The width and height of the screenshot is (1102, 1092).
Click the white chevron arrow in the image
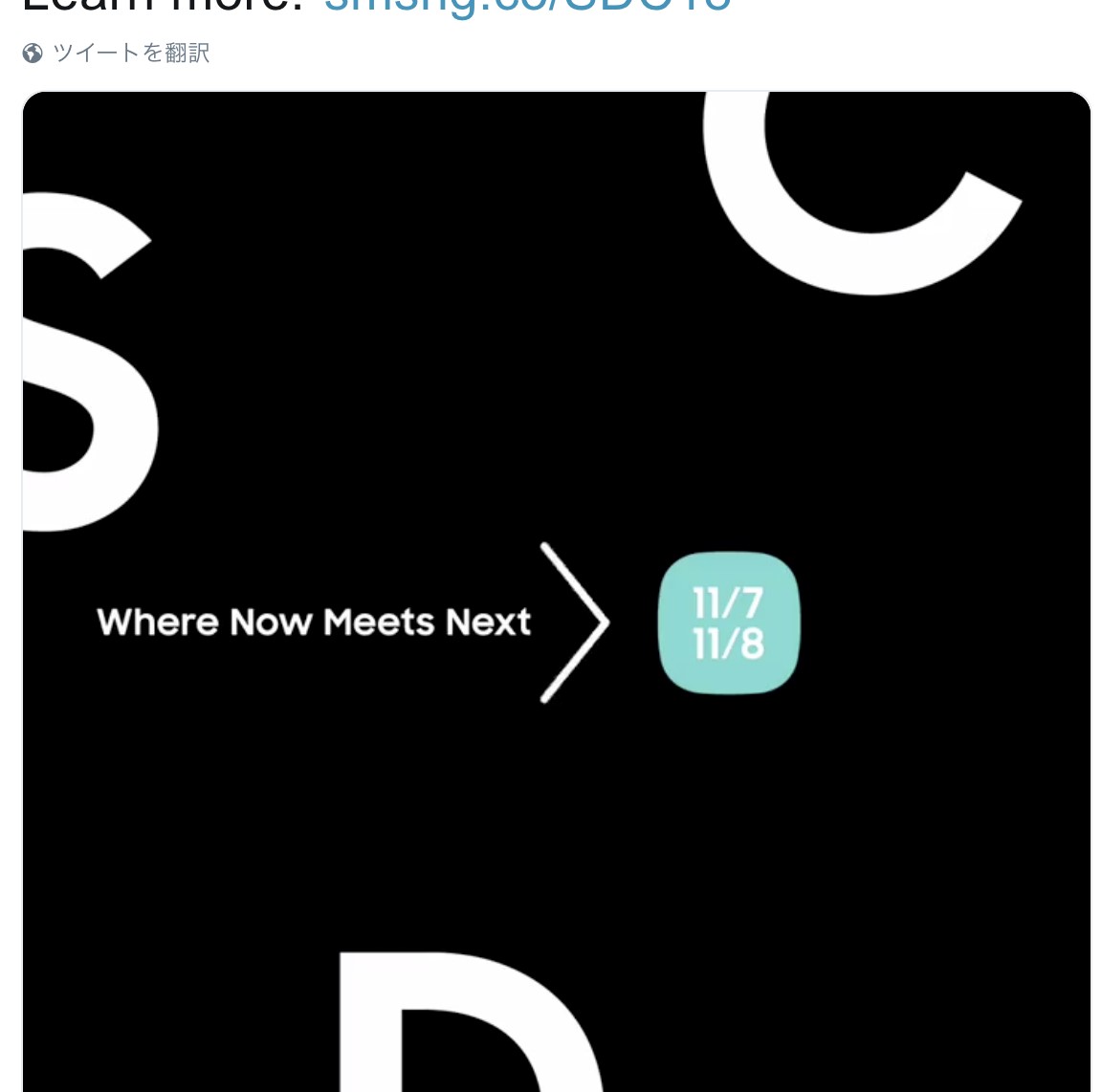pyautogui.click(x=574, y=622)
